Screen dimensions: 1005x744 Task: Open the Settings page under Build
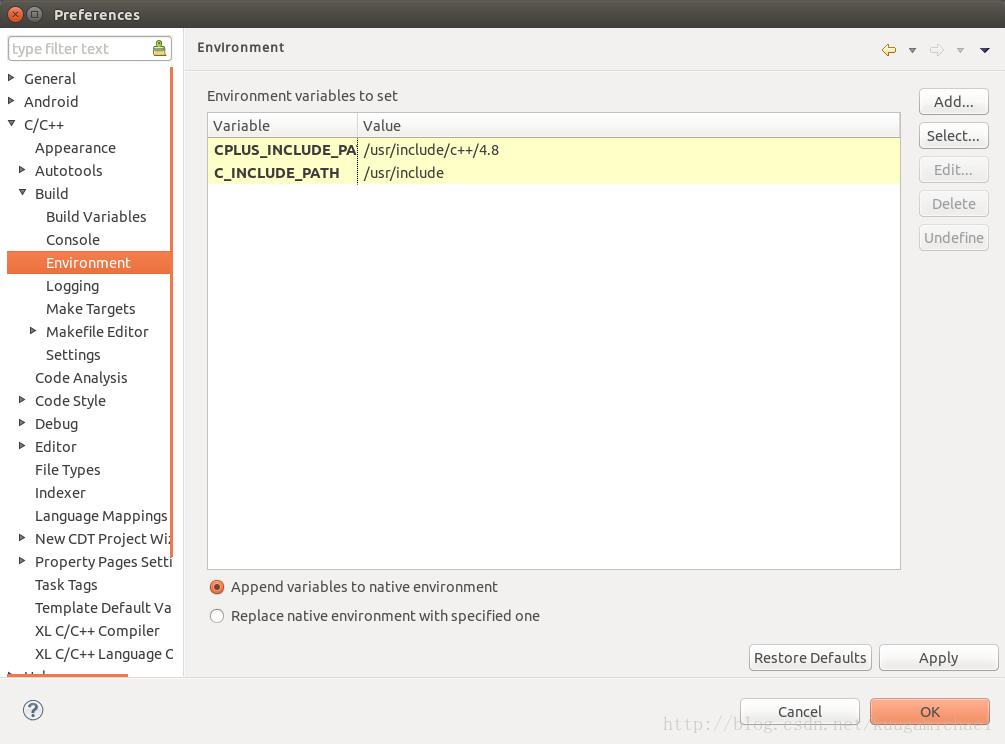coord(73,355)
